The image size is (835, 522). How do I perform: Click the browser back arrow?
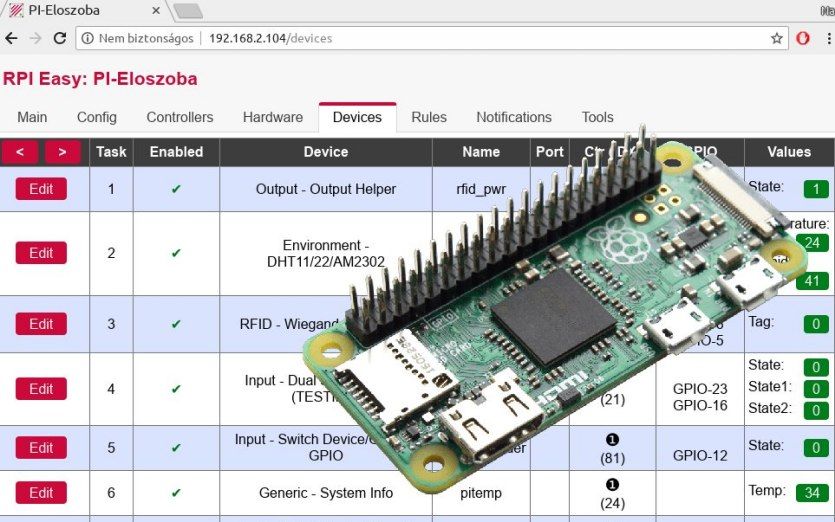click(x=11, y=38)
